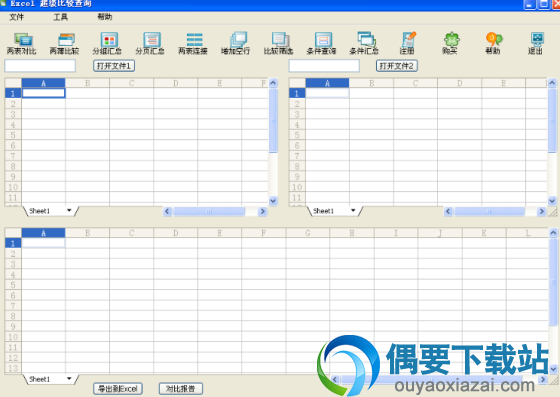Select the 两簿比较 toolbar icon

point(65,44)
